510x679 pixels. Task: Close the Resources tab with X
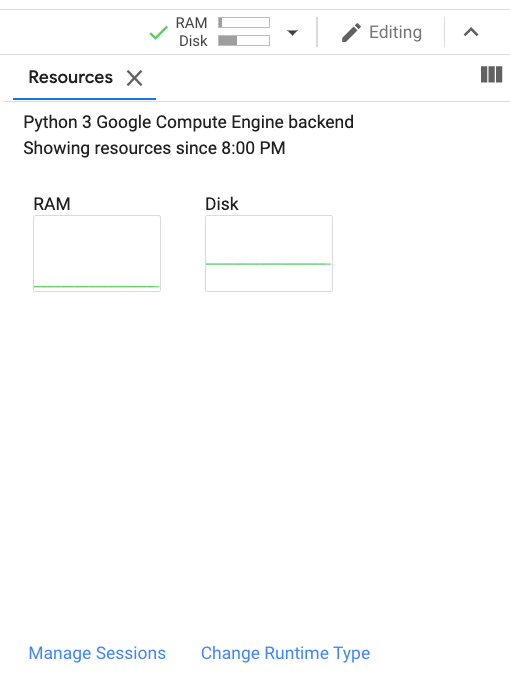(135, 78)
